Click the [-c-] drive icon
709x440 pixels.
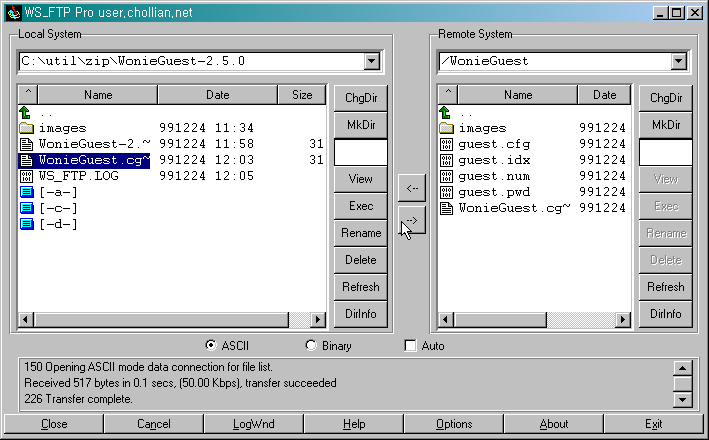[x=27, y=208]
